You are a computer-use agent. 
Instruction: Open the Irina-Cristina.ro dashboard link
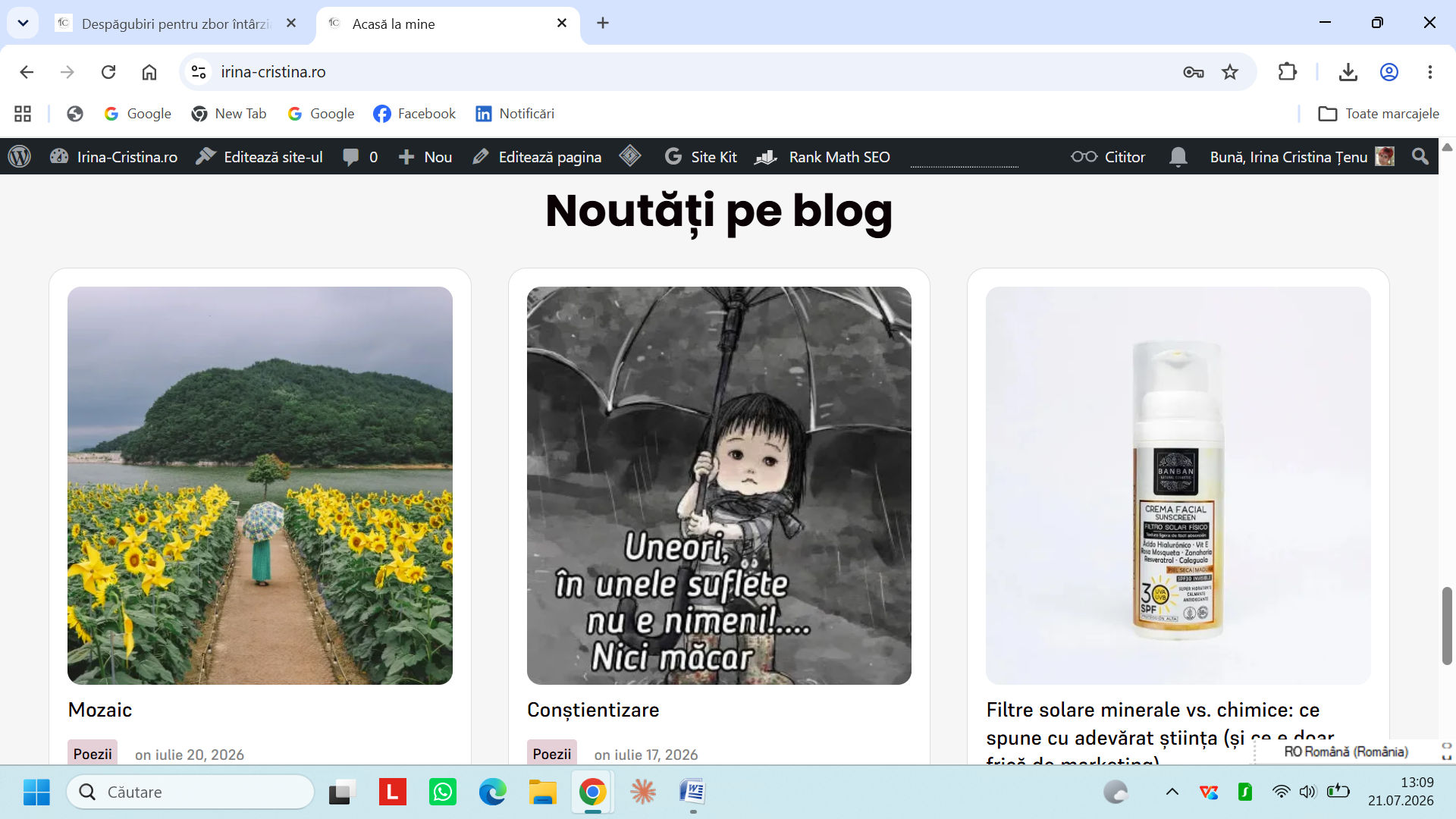tap(114, 157)
